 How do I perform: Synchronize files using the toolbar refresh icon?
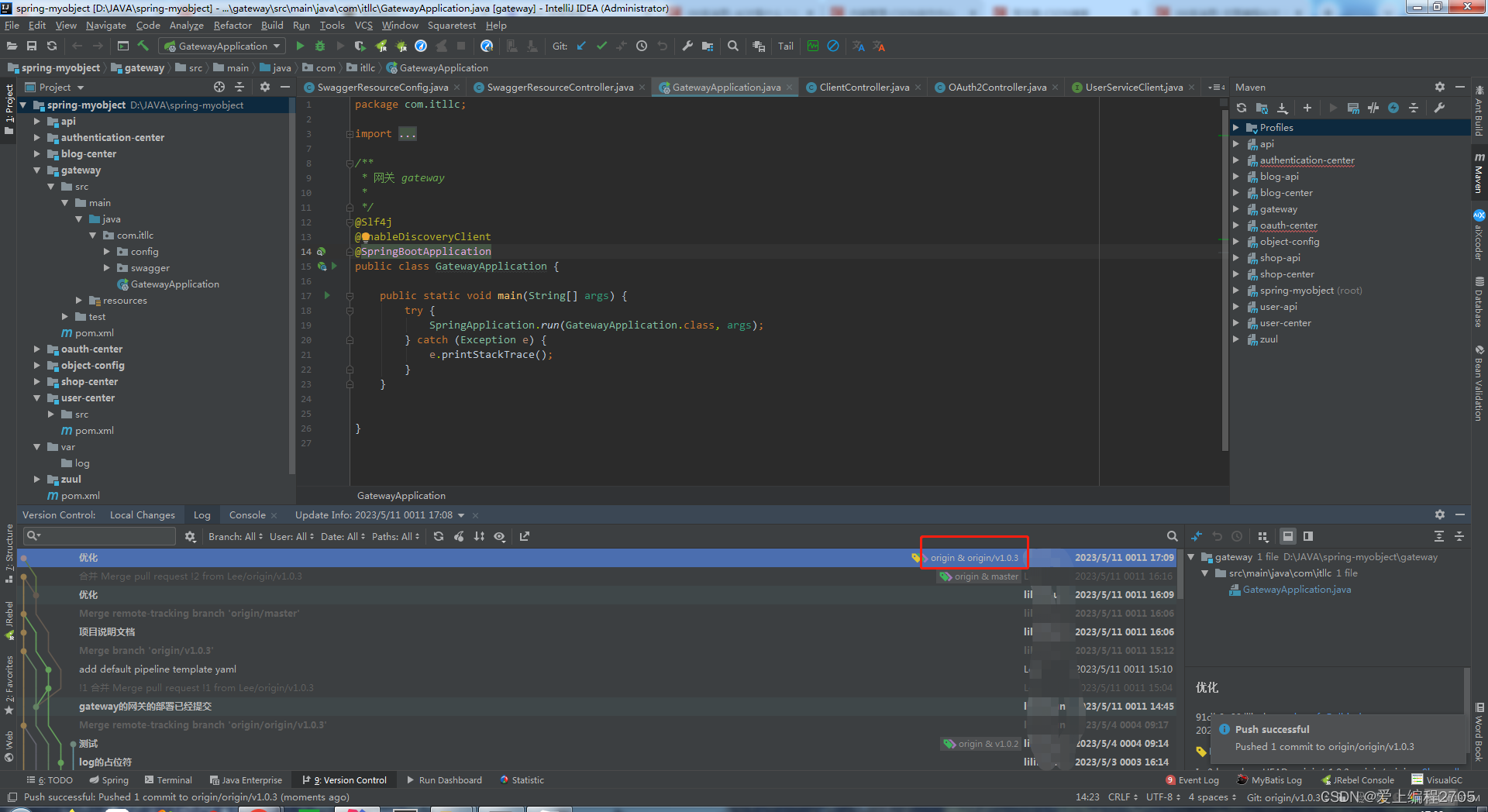tap(52, 46)
